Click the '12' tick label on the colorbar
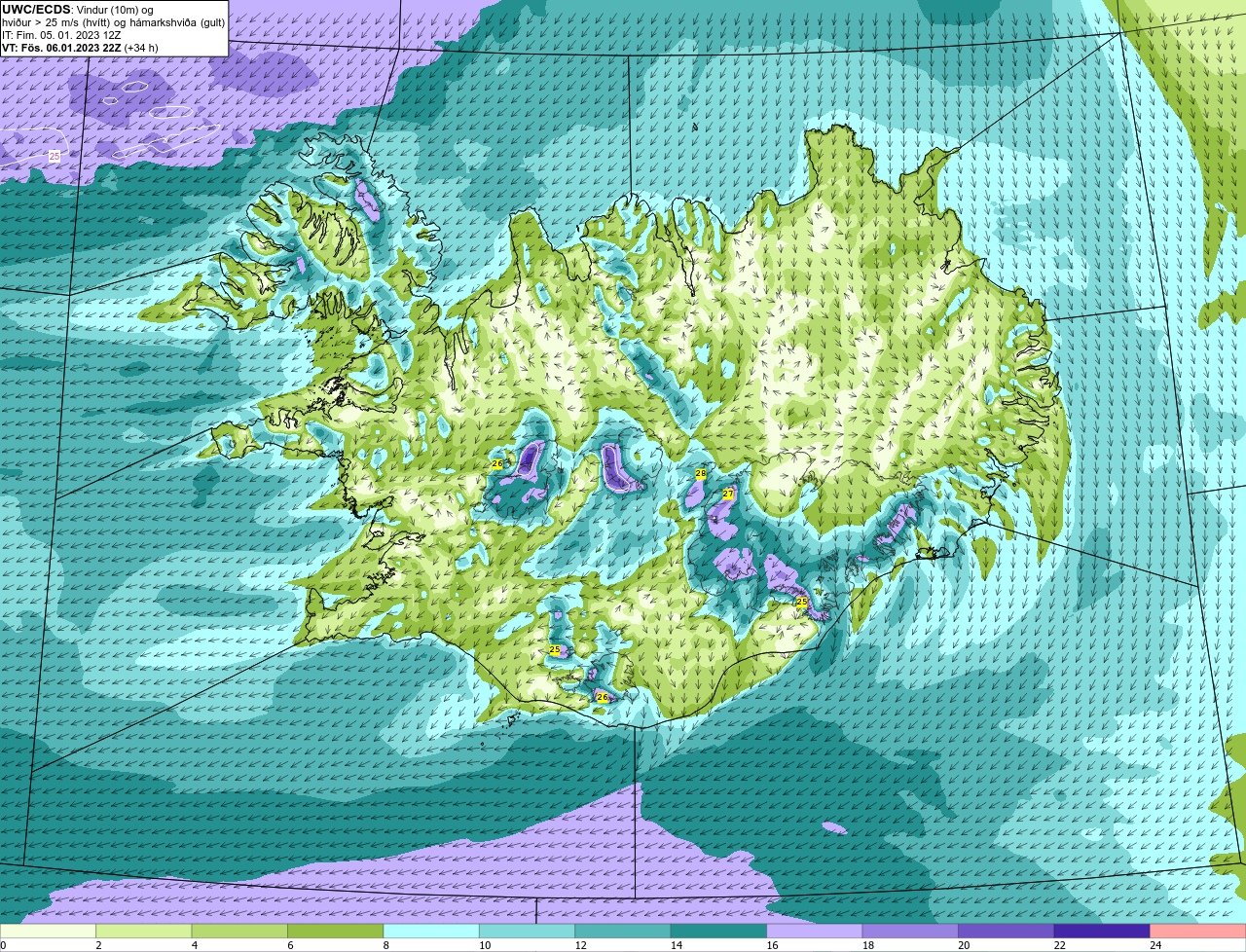 [580, 945]
